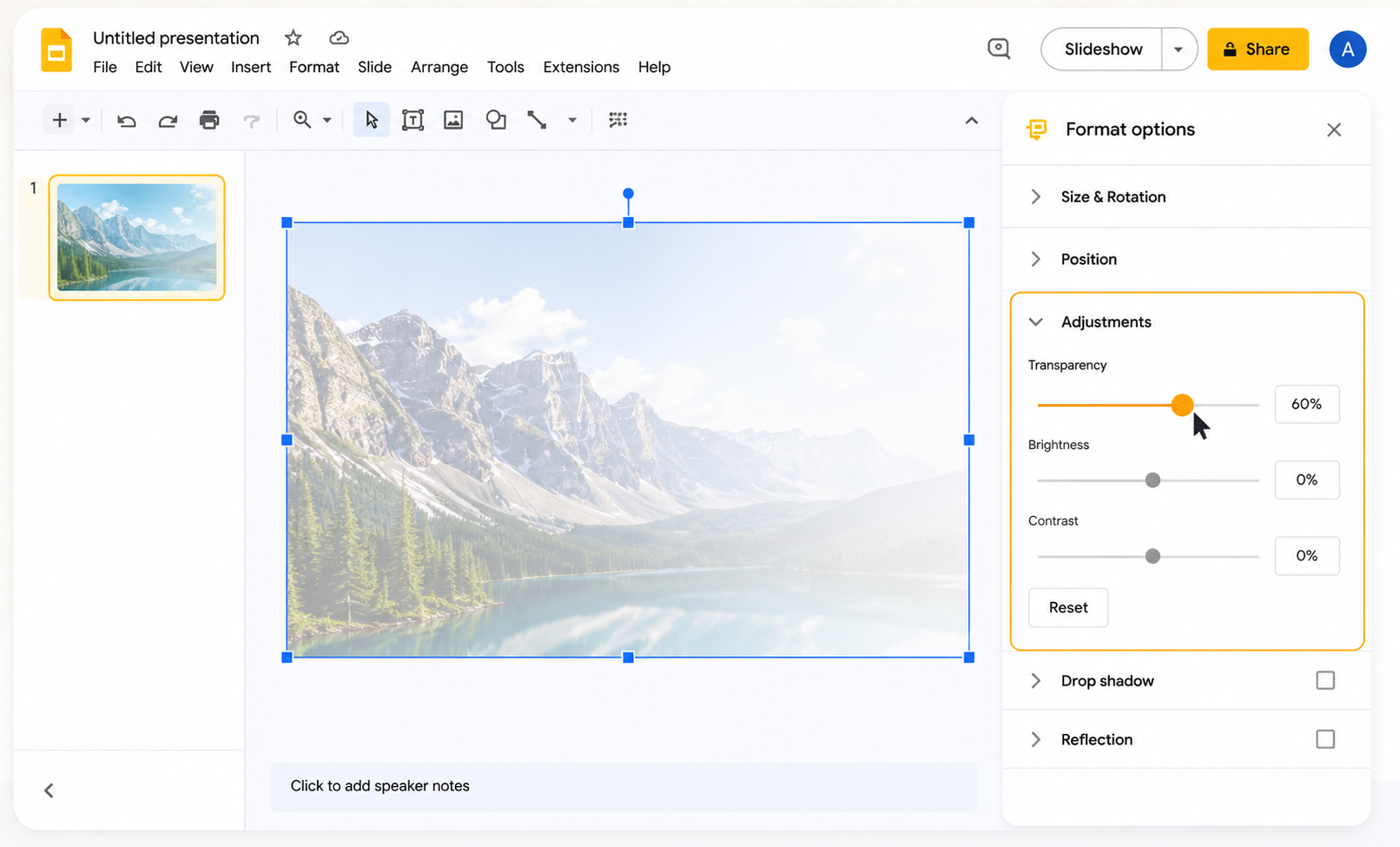Select the Line tool

point(537,120)
